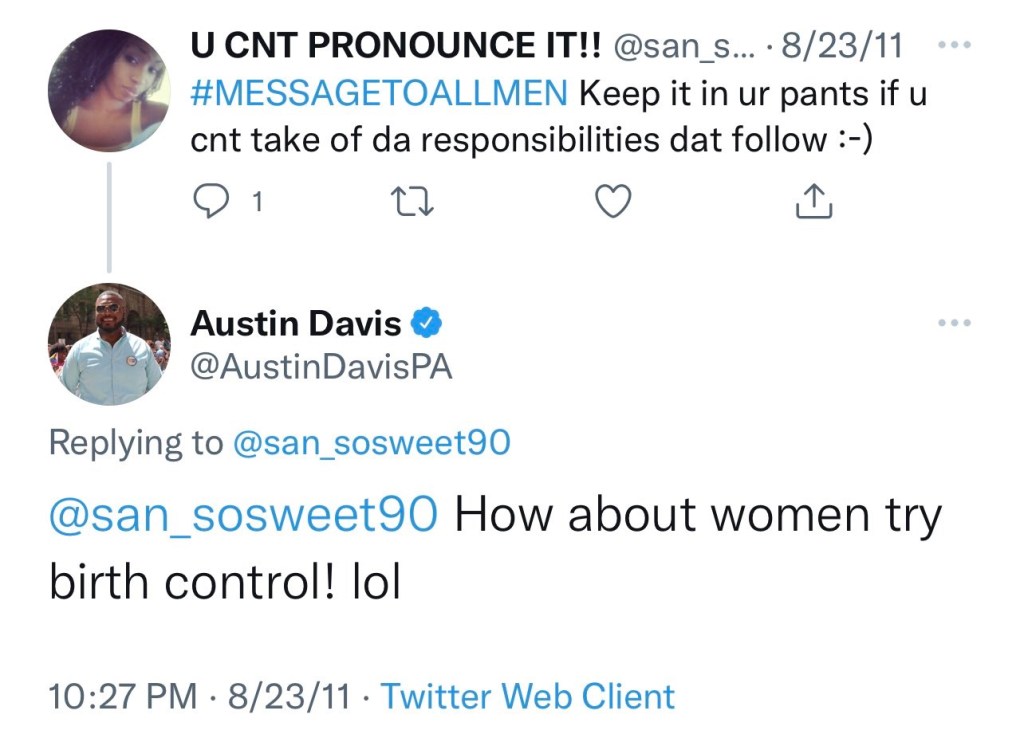Open Austin Davis's profile photo
Viewport: 1024px width, 734px height.
(109, 345)
